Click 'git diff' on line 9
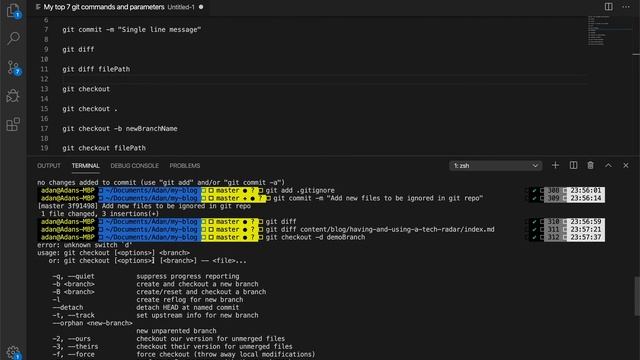The height and width of the screenshot is (360, 640). 78,49
